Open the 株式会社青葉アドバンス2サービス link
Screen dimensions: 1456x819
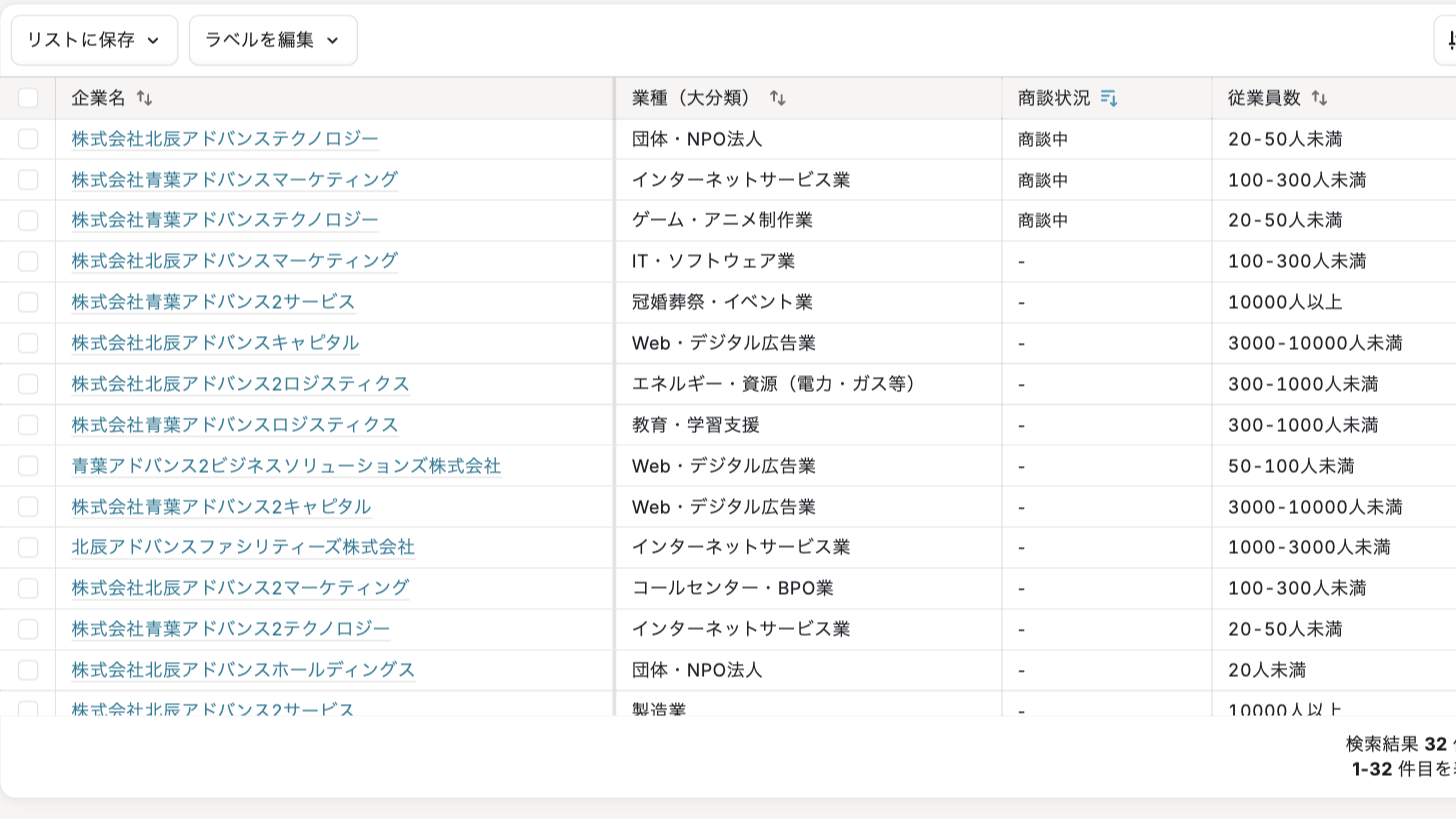[213, 302]
